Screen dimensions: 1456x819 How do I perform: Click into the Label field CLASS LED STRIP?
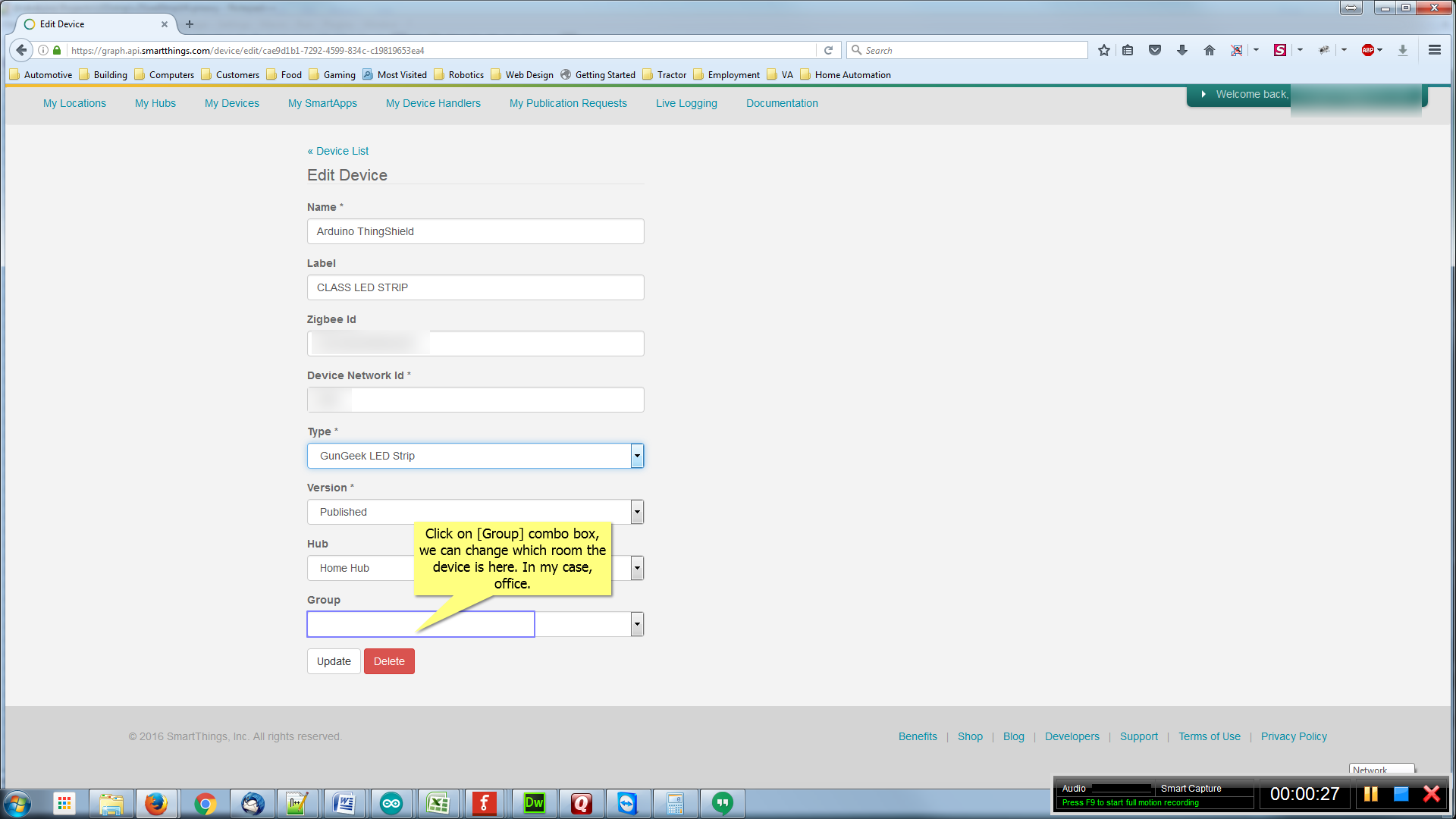(x=475, y=287)
